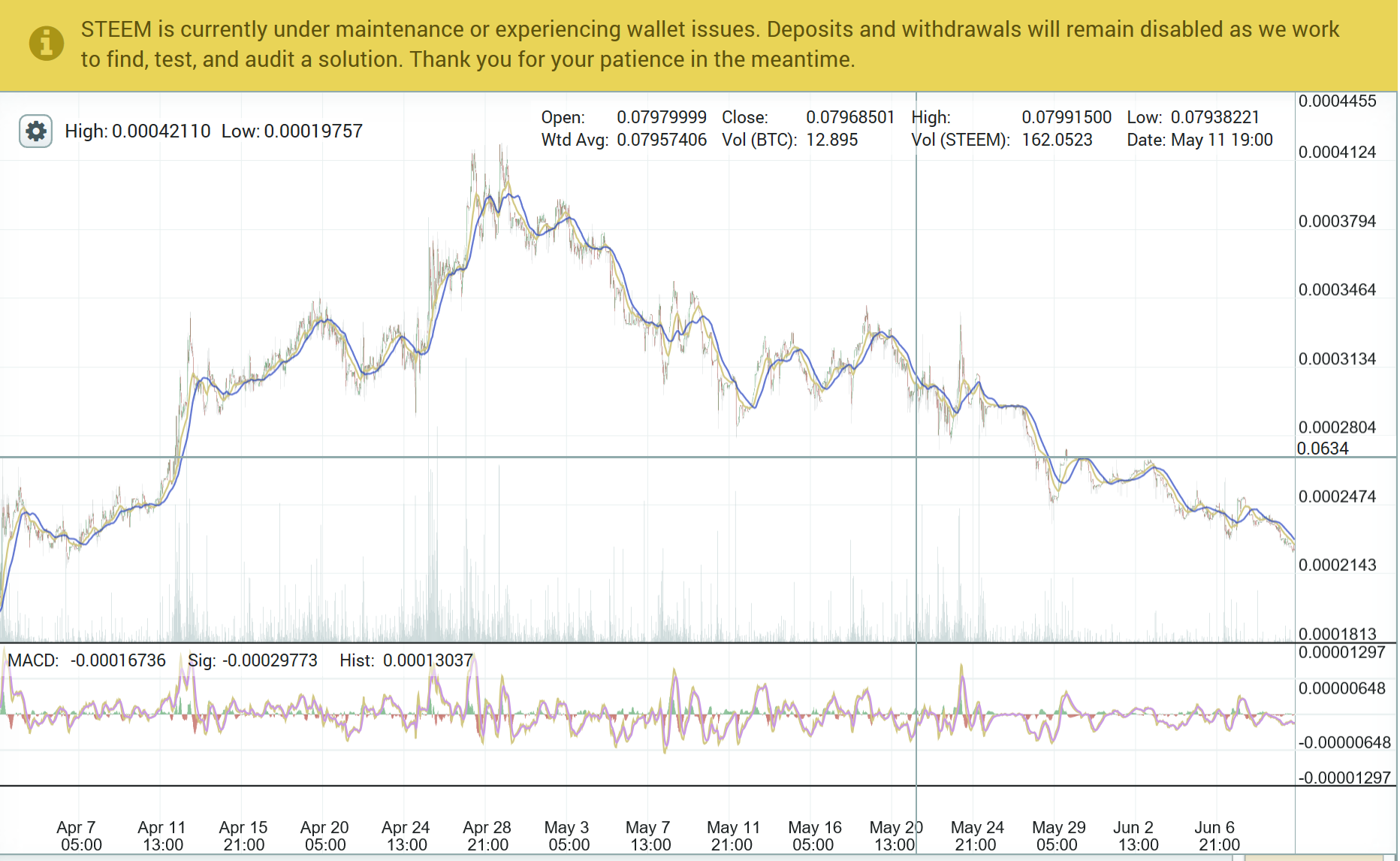Click the May 16 05:00 time label

point(815,836)
